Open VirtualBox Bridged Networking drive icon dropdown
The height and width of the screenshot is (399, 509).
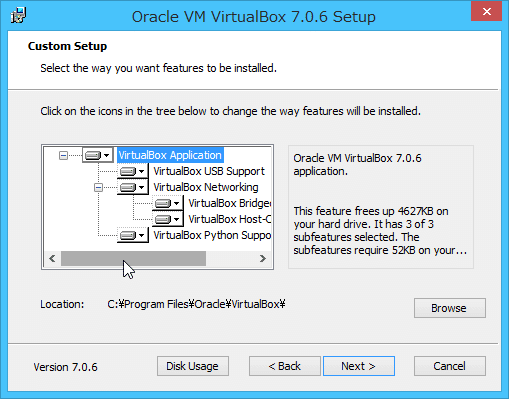click(x=167, y=203)
